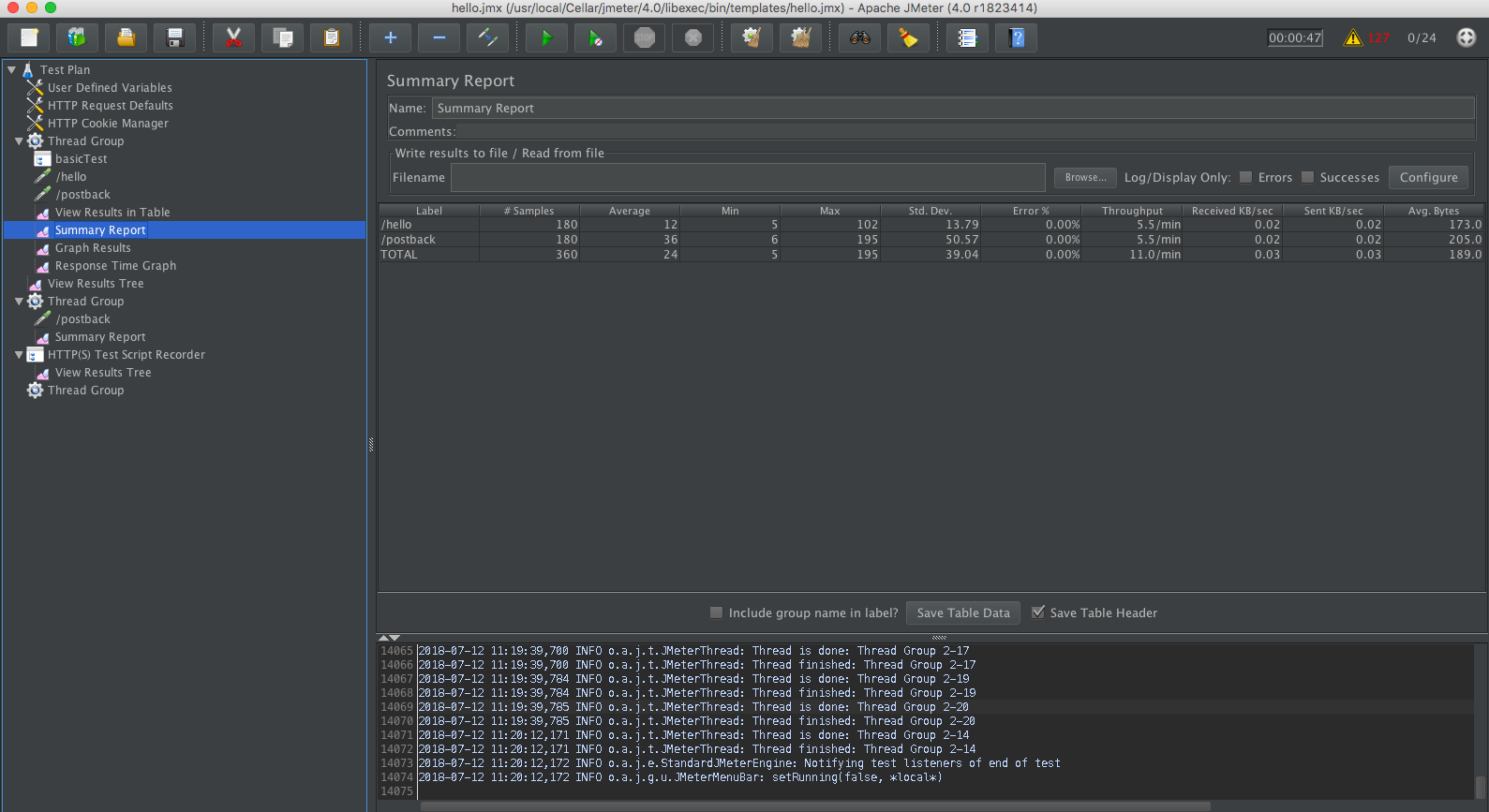The width and height of the screenshot is (1489, 812).
Task: Click the 0/24 thread count indicator
Action: tap(1422, 37)
